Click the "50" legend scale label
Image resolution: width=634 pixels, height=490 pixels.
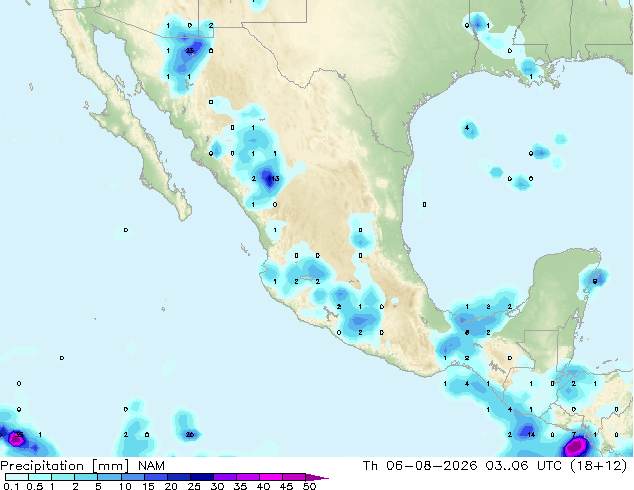[309, 486]
